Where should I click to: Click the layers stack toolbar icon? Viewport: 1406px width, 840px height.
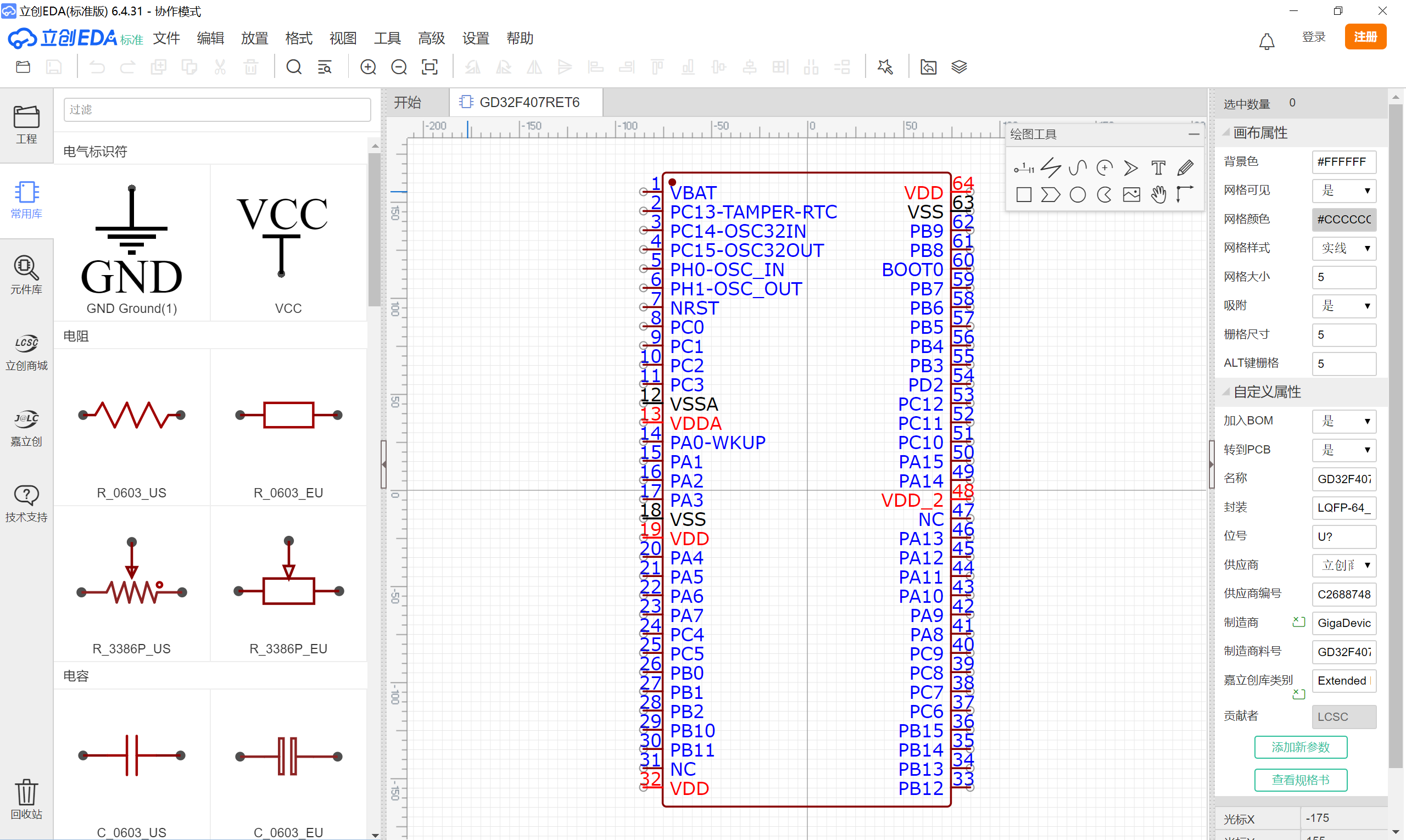point(959,67)
